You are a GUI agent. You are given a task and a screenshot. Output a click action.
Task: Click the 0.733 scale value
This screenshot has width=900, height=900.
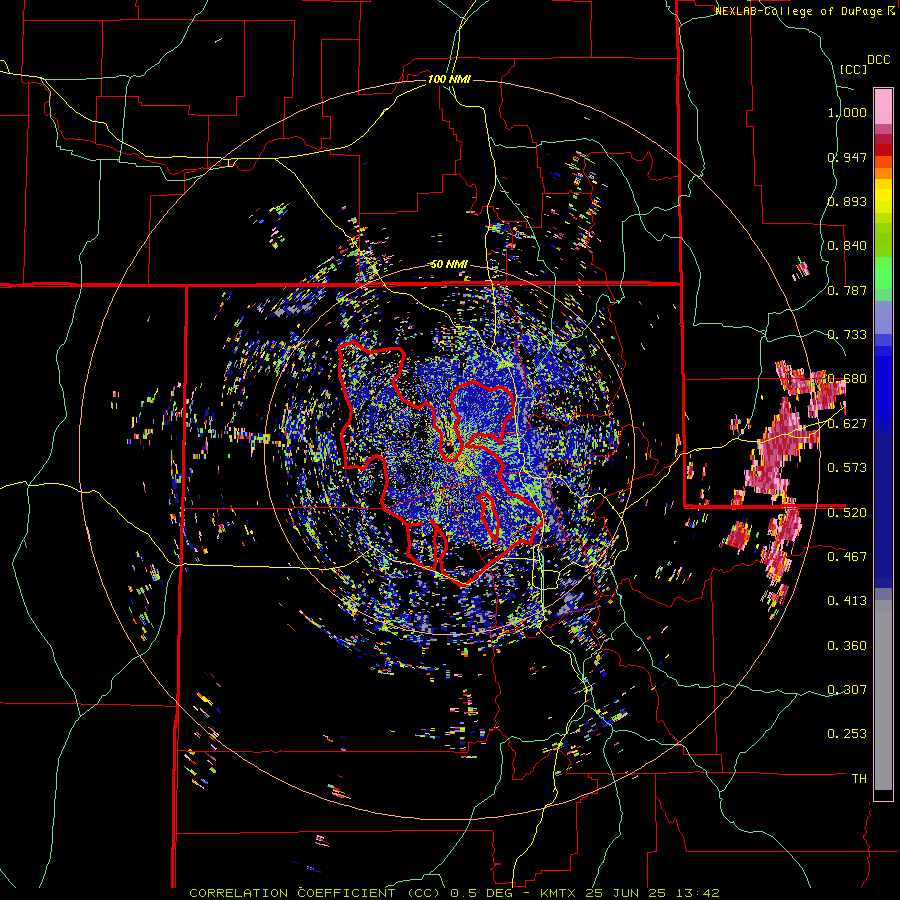(x=847, y=335)
